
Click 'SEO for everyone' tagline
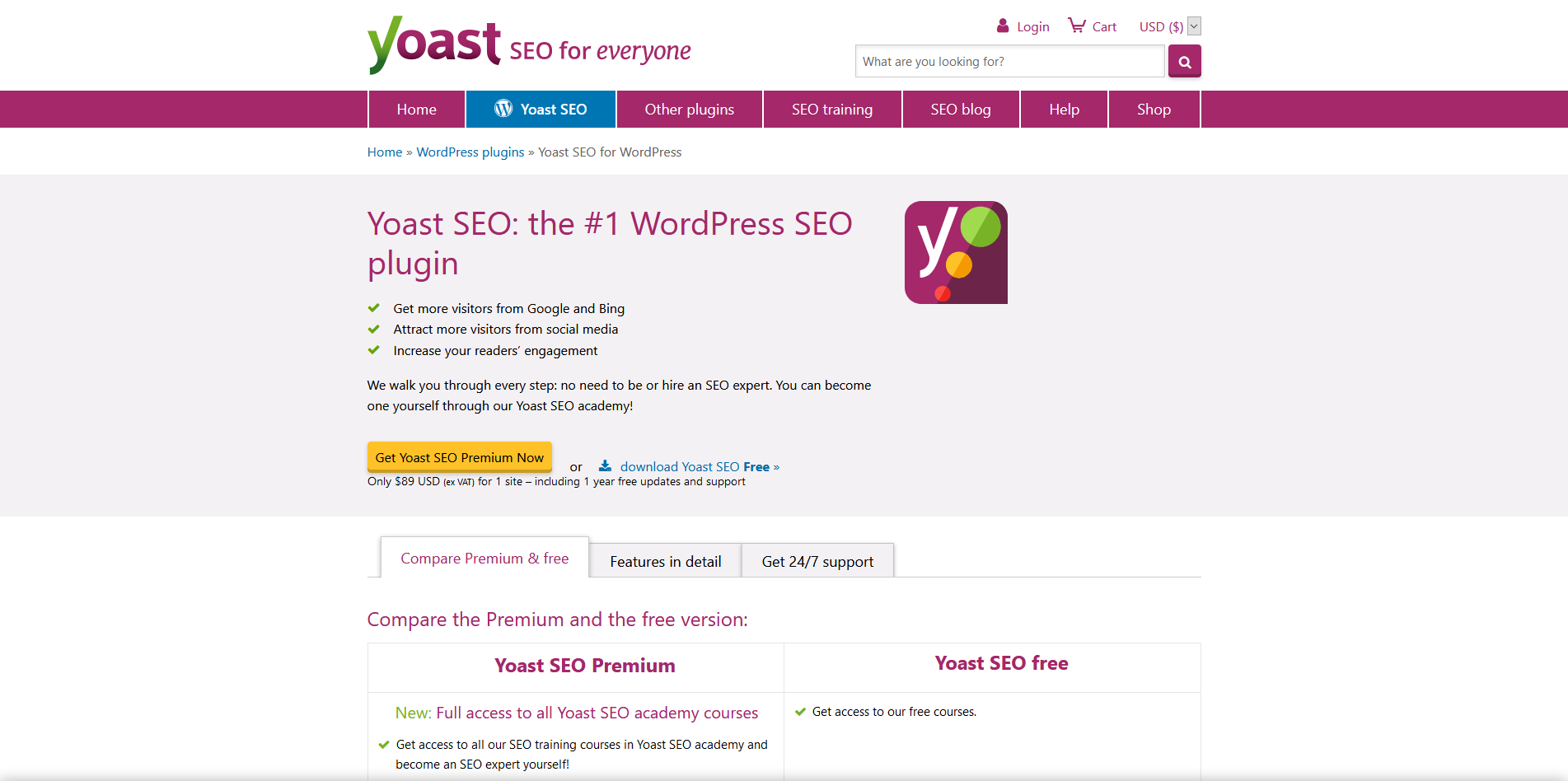pyautogui.click(x=600, y=51)
